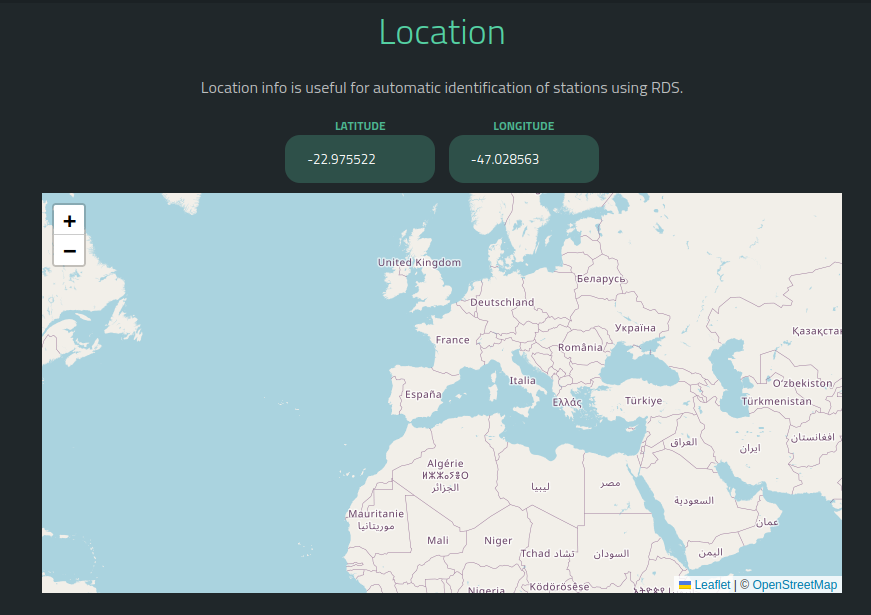Click Türkiye on the map
Viewport: 871px width, 615px height.
click(x=643, y=401)
